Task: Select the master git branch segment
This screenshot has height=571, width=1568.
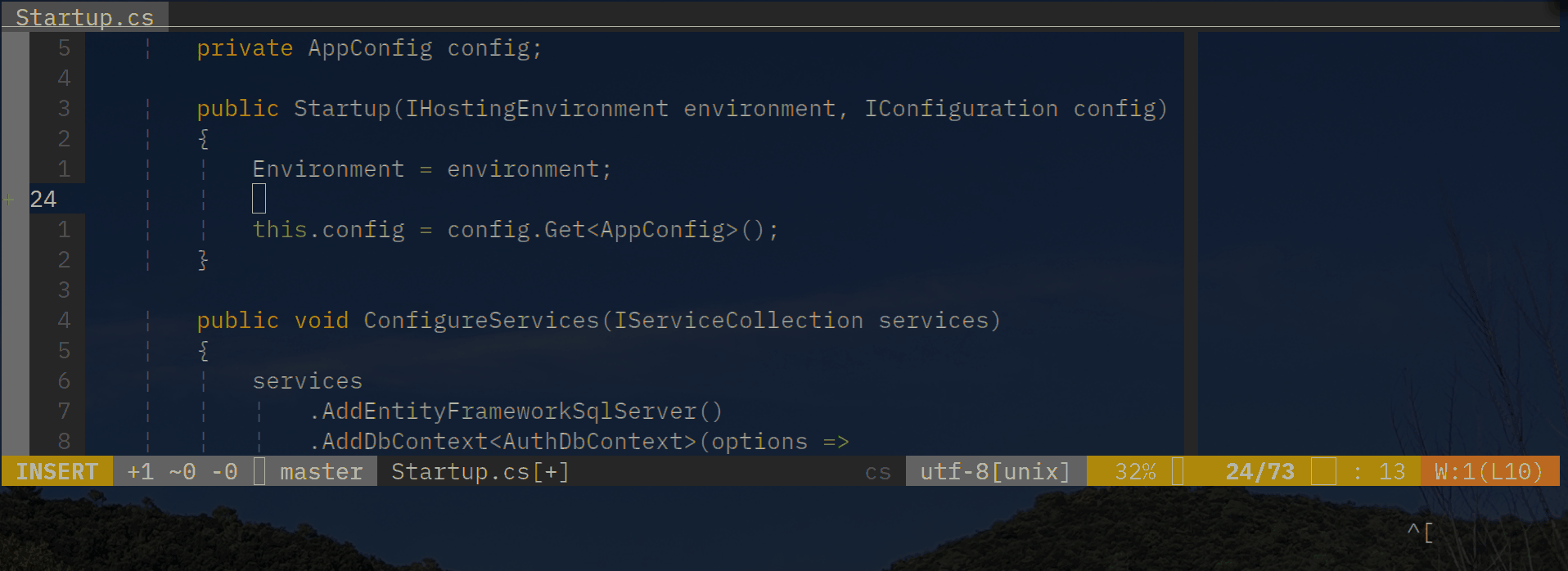Action: [319, 471]
